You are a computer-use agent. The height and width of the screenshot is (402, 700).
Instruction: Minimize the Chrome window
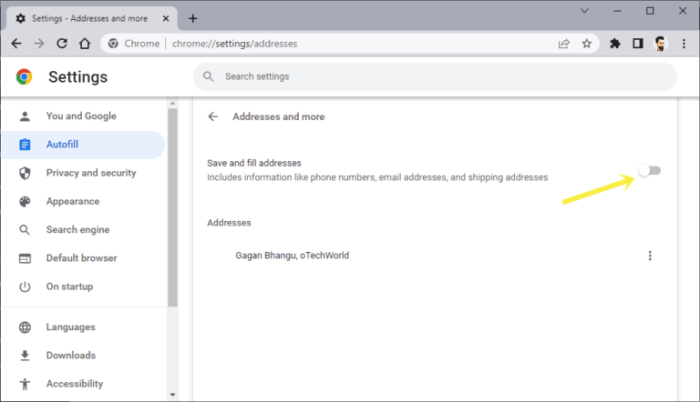[617, 11]
